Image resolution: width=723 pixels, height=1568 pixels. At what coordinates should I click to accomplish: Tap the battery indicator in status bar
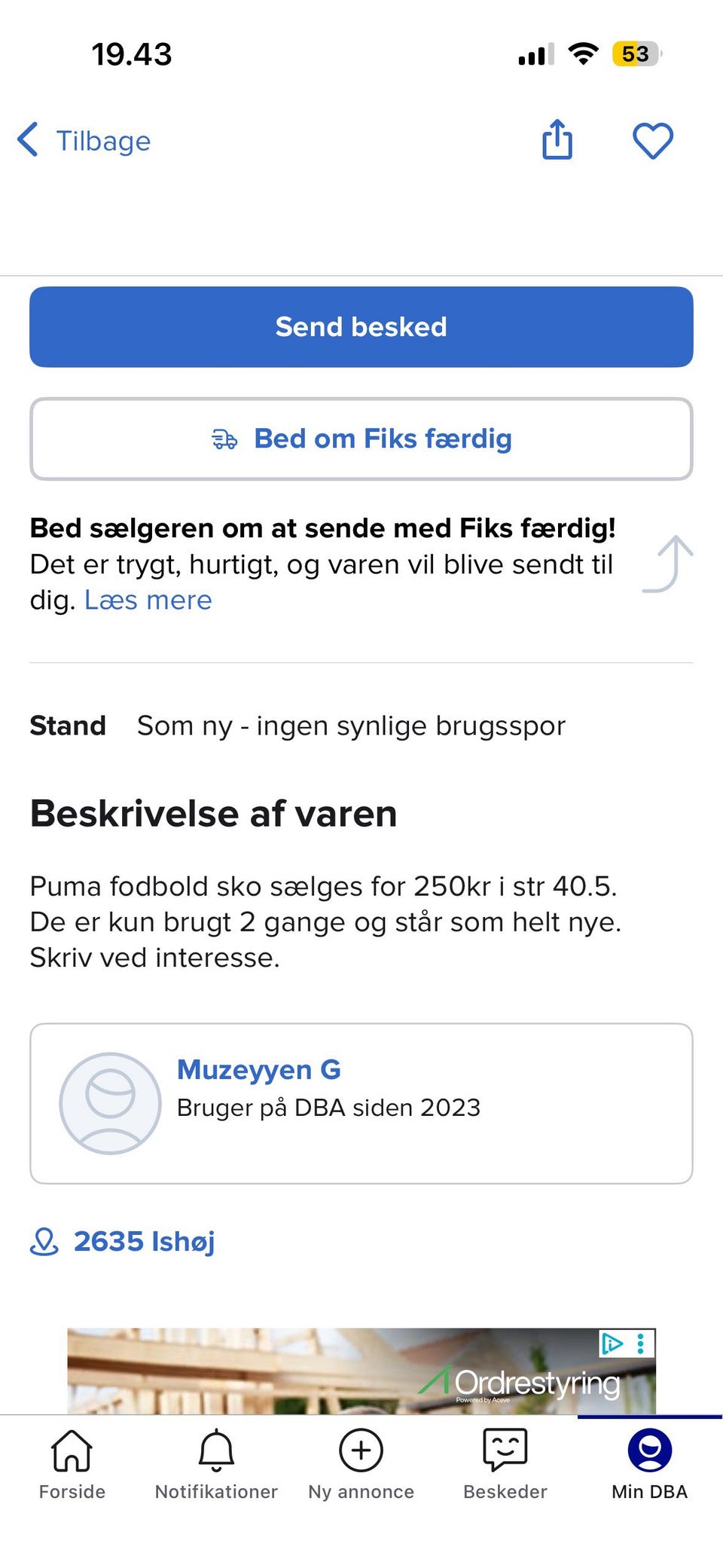click(636, 54)
